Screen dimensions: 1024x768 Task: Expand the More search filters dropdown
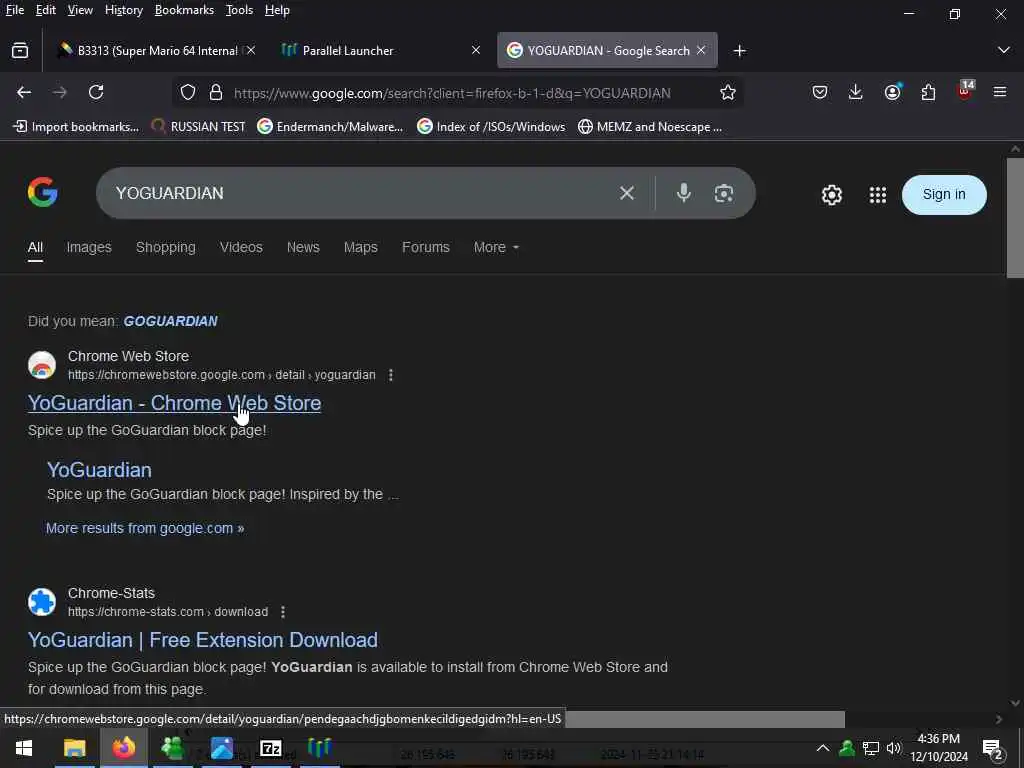(496, 248)
